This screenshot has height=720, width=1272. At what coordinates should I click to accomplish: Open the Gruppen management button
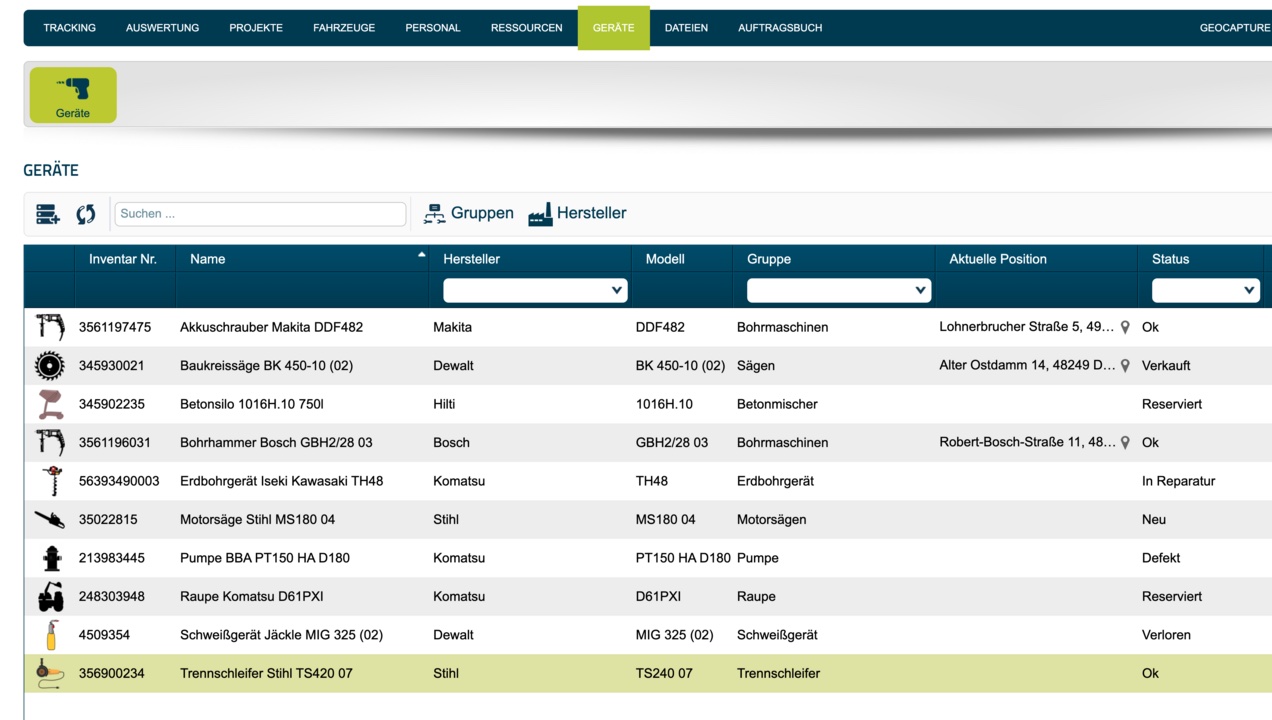(468, 213)
